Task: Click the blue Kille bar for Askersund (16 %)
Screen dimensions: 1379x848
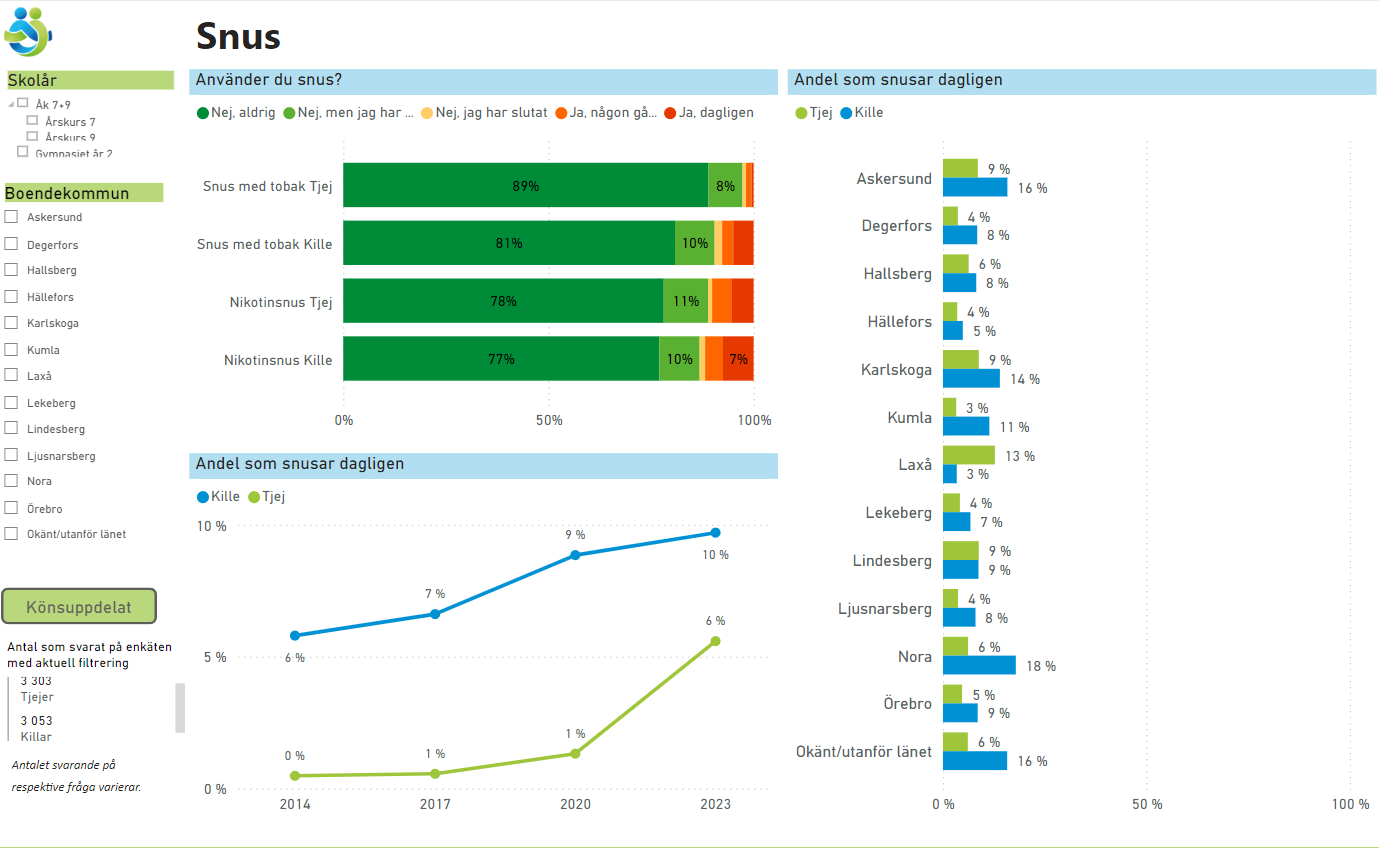Action: [975, 187]
